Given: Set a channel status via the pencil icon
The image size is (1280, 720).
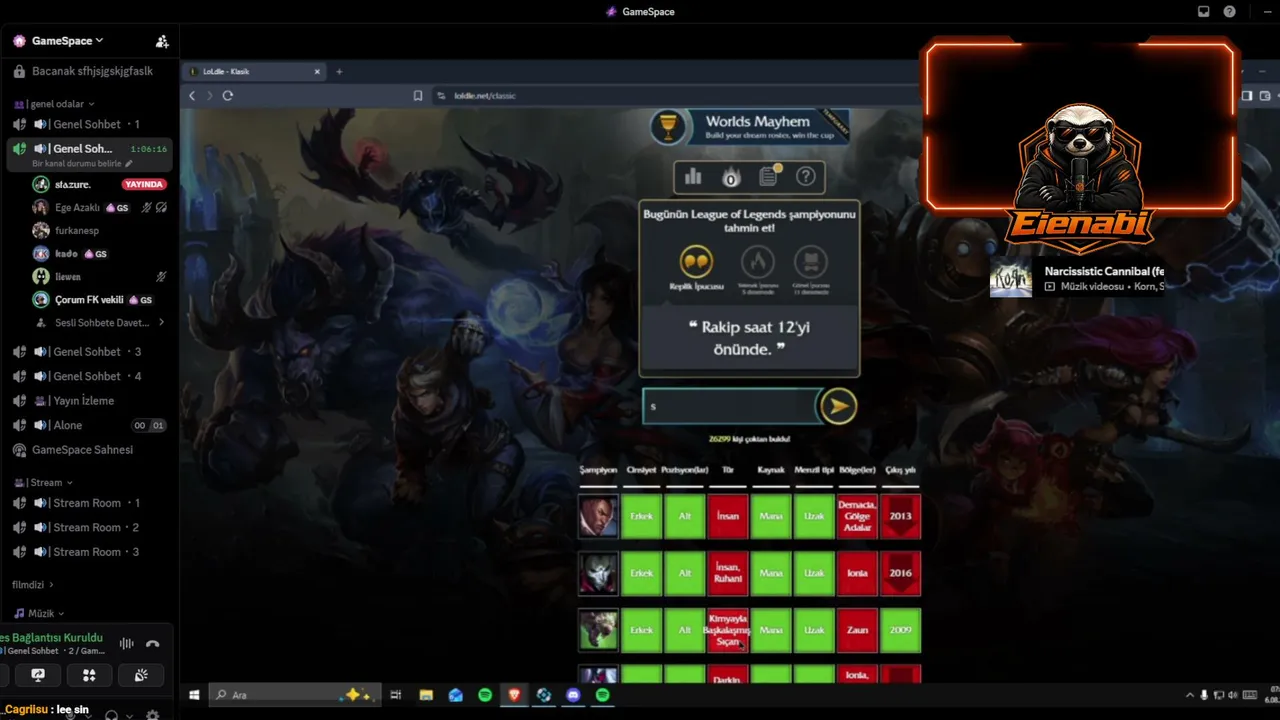Looking at the screenshot, I should point(128,163).
